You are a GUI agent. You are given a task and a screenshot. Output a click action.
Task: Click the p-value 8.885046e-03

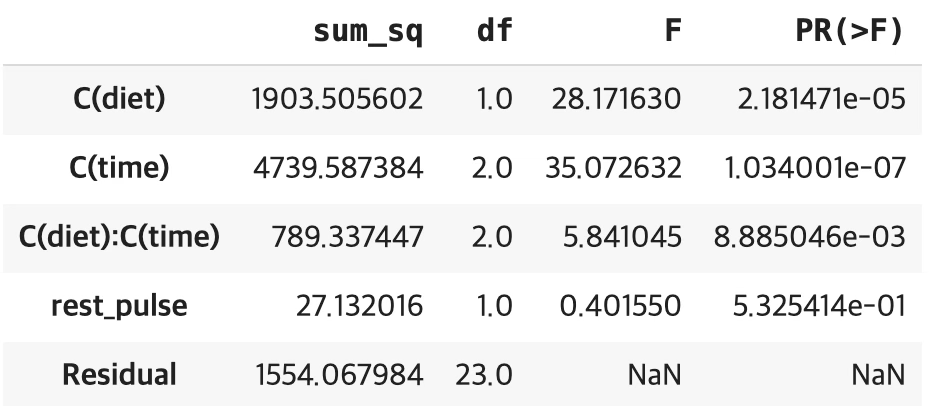point(808,238)
